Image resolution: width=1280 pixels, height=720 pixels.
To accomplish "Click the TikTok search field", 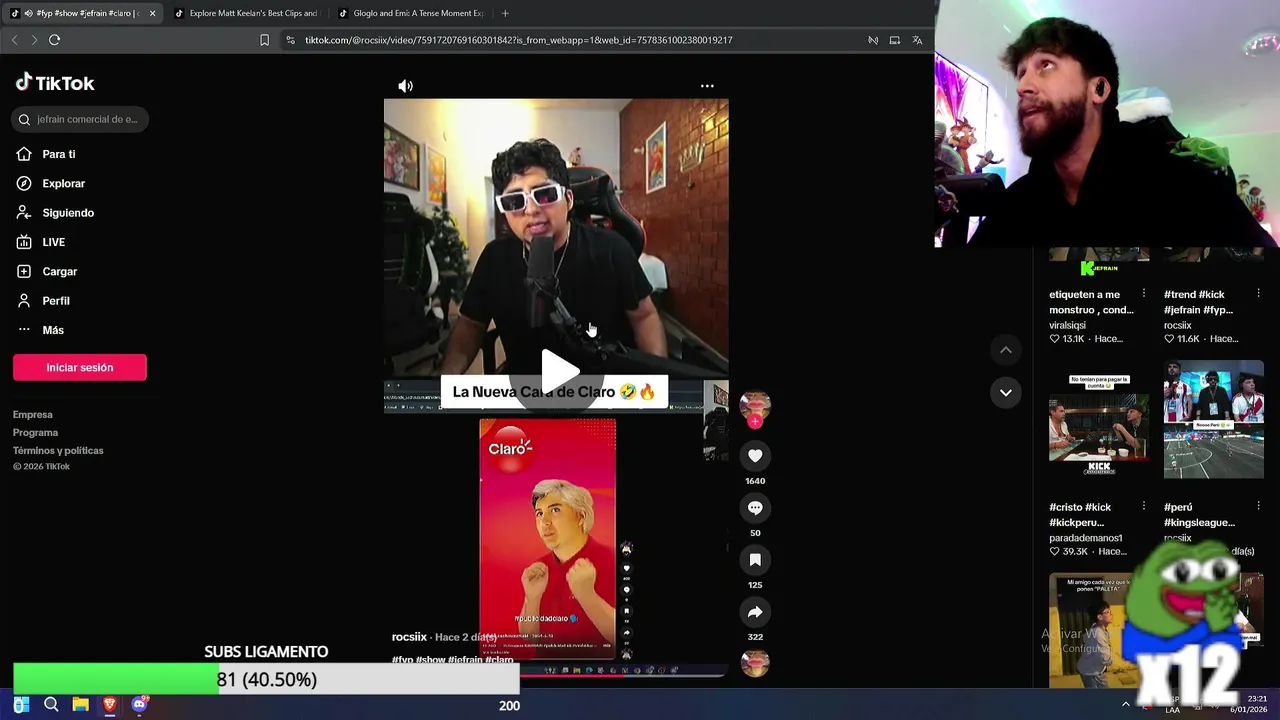I will (81, 119).
